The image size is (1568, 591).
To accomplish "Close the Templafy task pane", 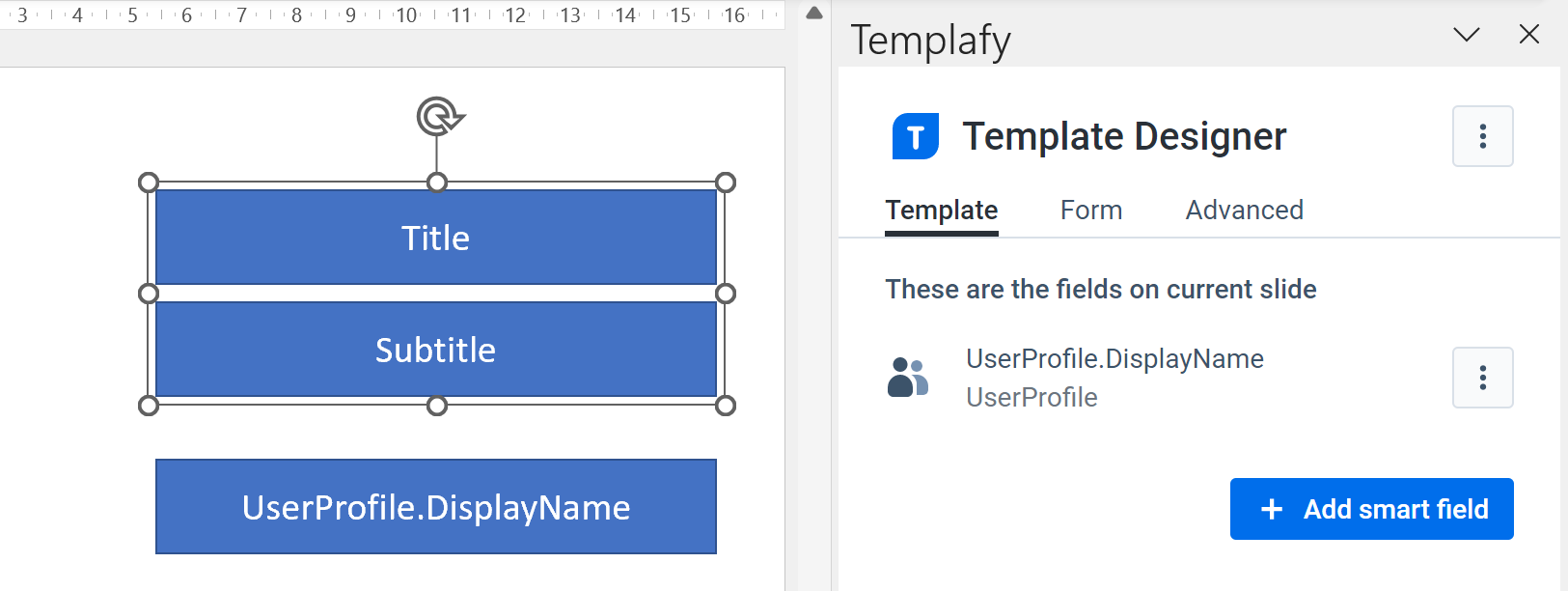I will pos(1529,34).
